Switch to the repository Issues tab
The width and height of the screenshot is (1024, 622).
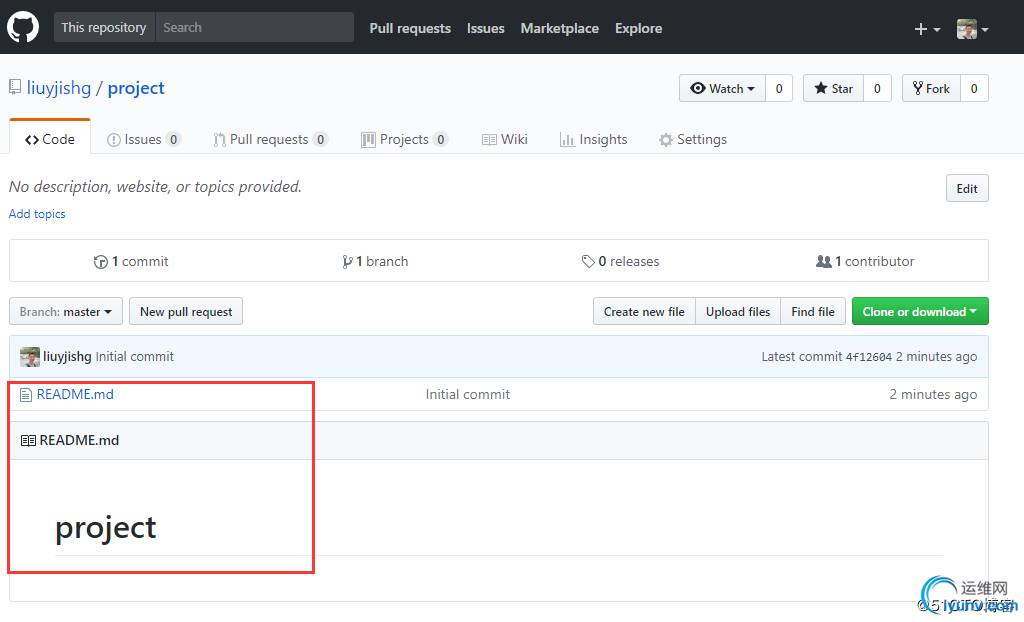click(144, 139)
